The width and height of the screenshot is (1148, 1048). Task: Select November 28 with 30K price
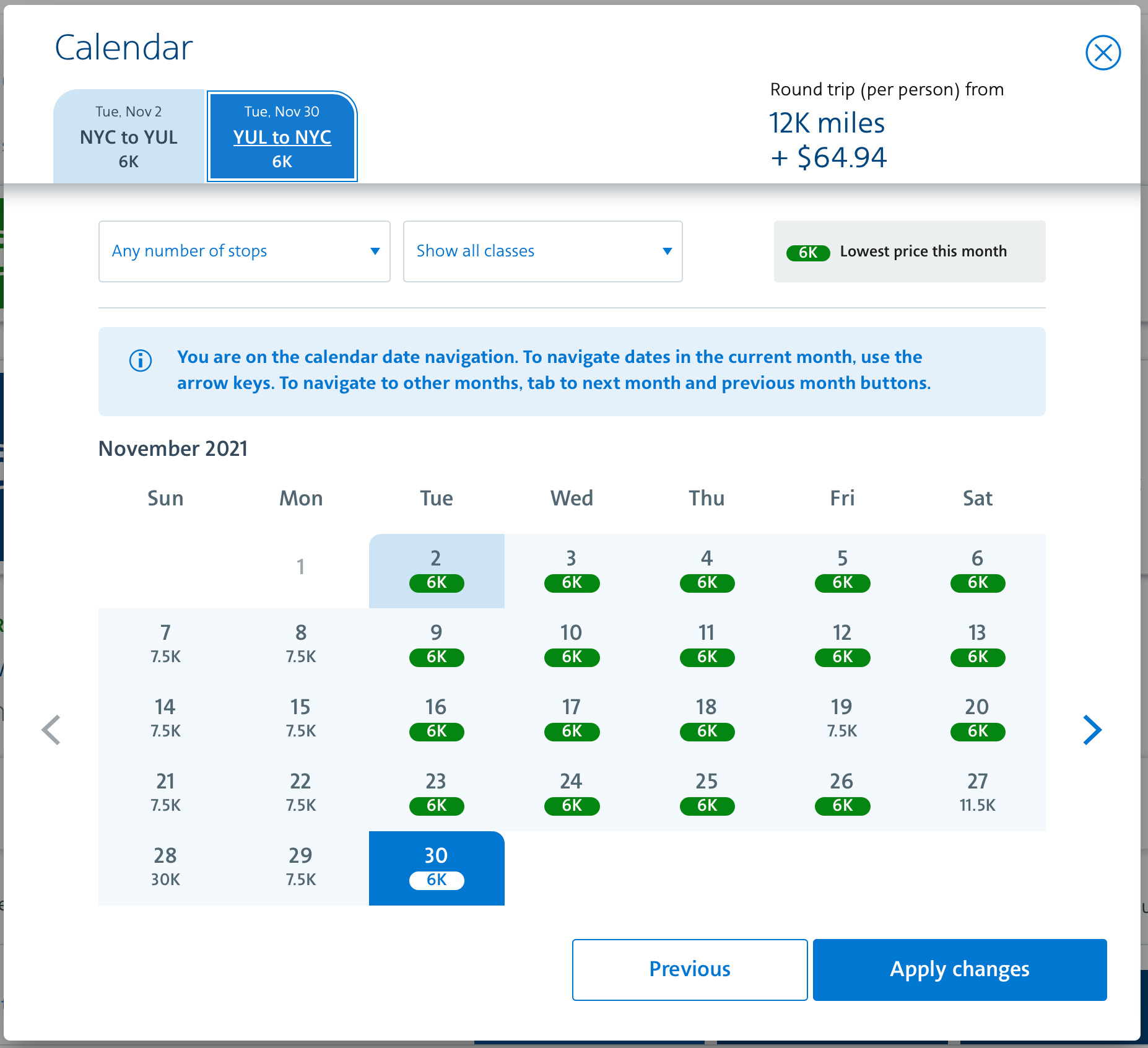click(166, 868)
